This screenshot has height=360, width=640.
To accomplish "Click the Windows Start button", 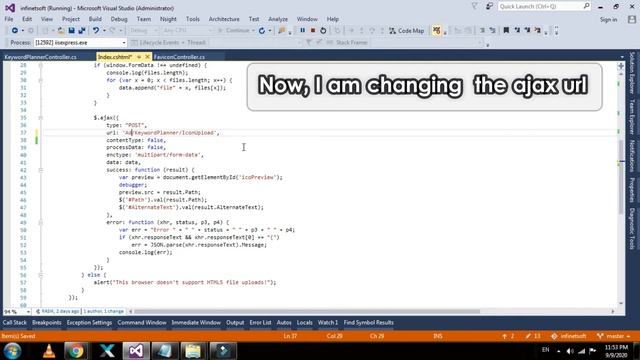I will [13, 351].
